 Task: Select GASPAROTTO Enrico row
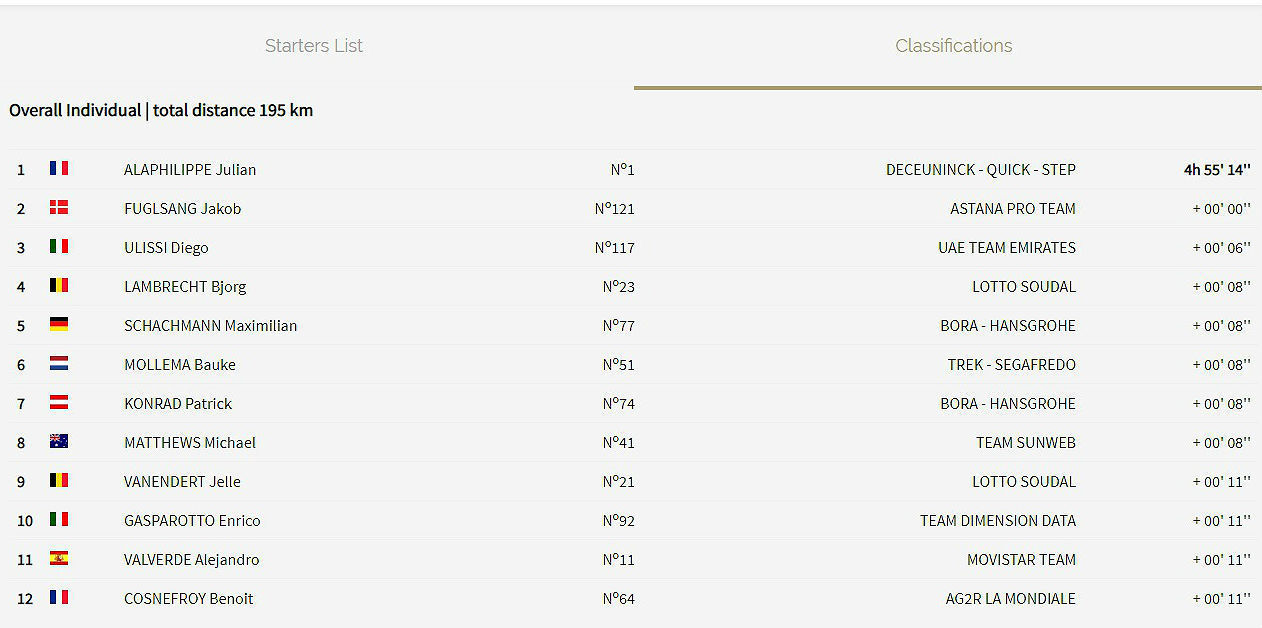[631, 521]
